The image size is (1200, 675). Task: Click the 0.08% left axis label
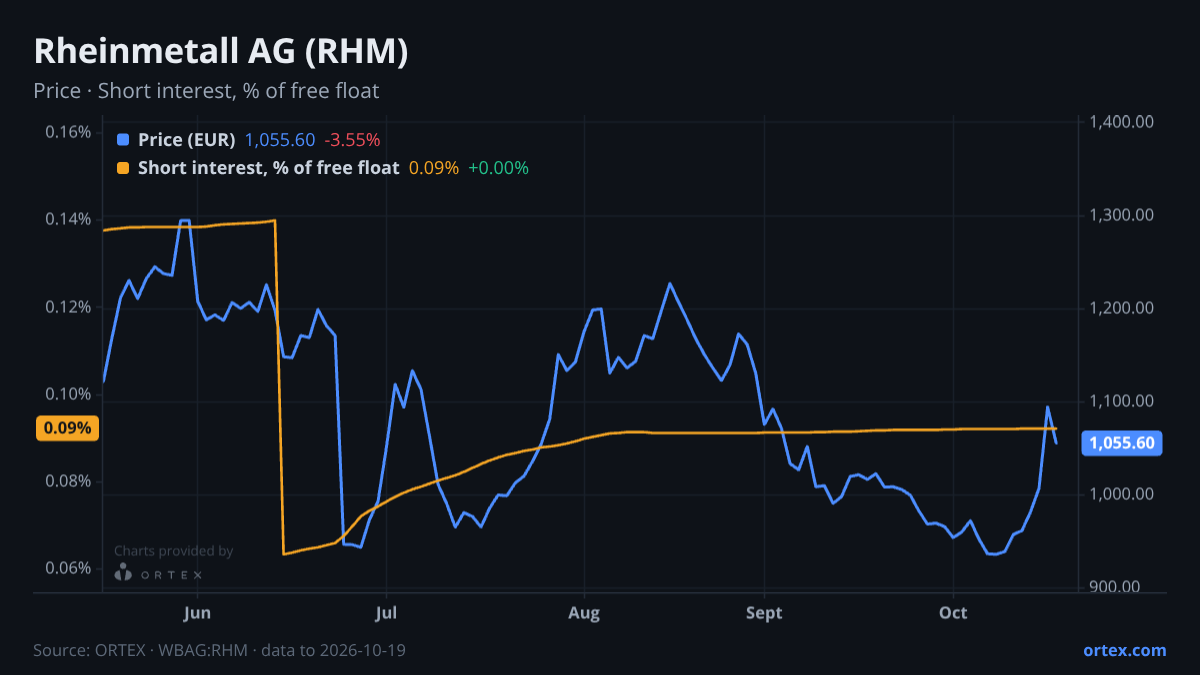(69, 481)
